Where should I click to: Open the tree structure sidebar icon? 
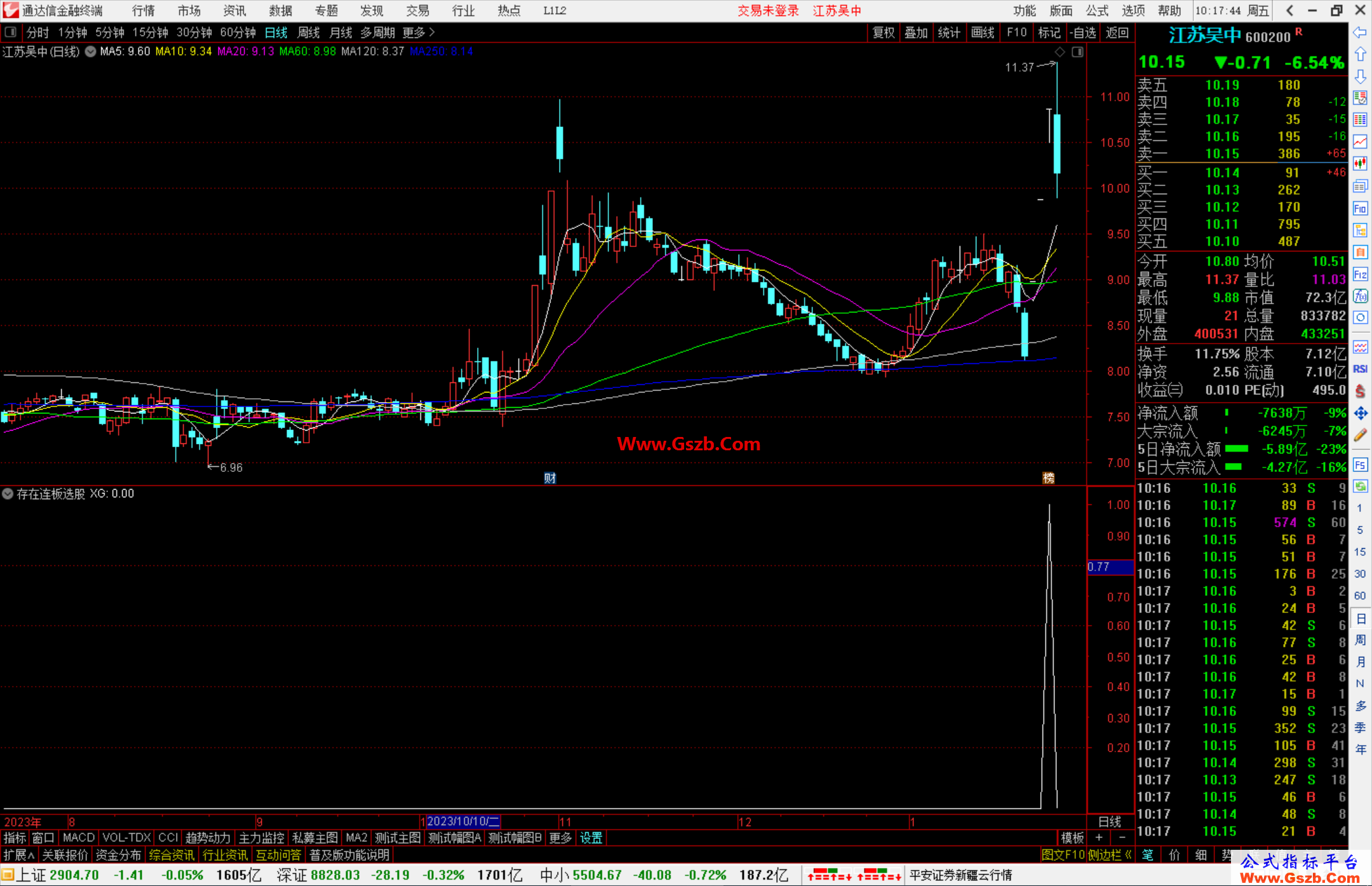1360,230
